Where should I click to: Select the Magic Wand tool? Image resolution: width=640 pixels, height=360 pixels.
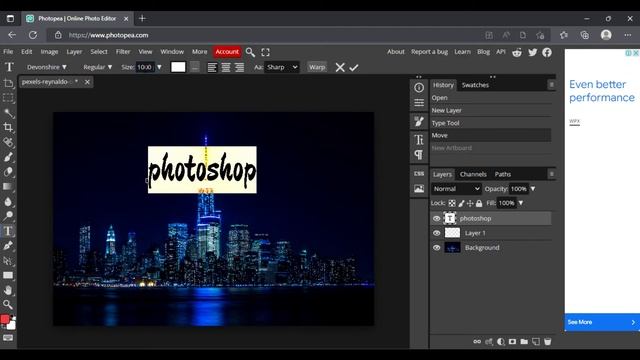(x=8, y=113)
